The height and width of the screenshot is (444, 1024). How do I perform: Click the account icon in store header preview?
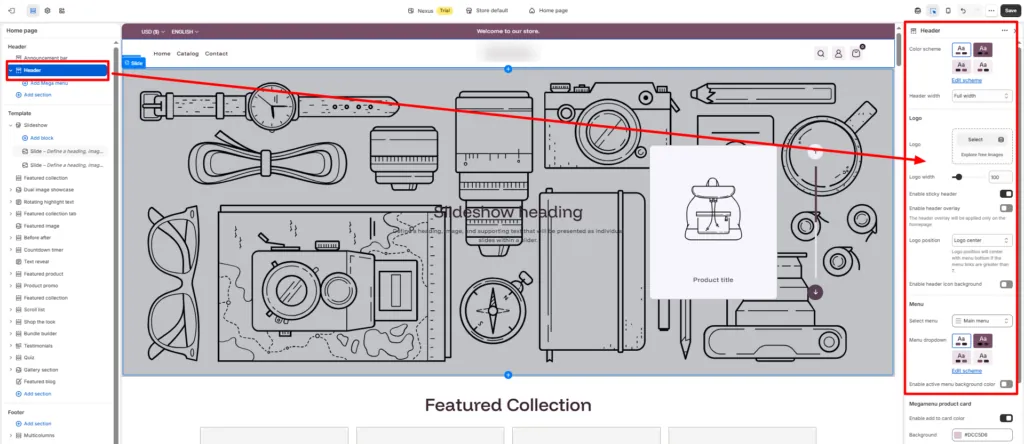pos(839,54)
